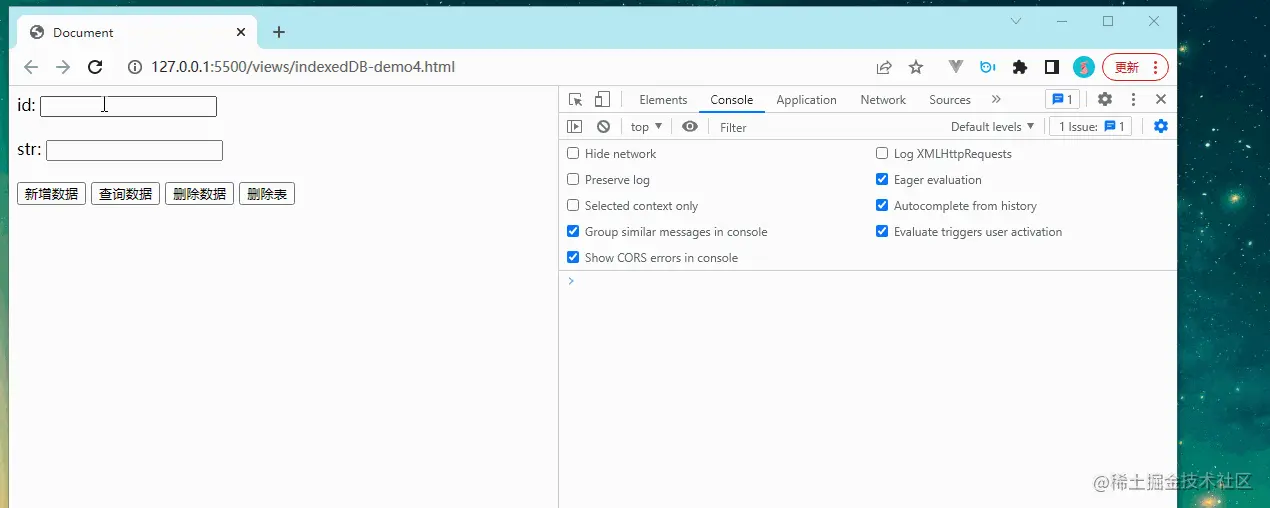
Task: Toggle device toolbar emulation
Action: pos(602,100)
